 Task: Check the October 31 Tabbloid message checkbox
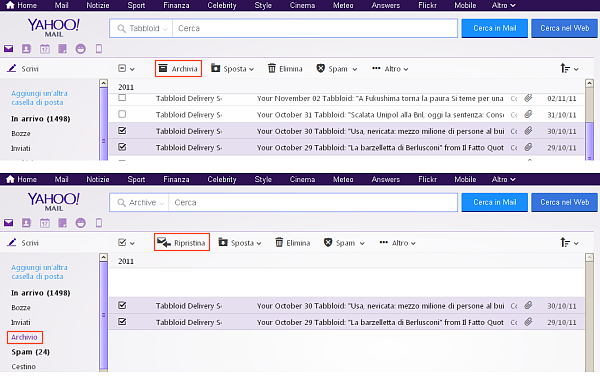(x=122, y=114)
